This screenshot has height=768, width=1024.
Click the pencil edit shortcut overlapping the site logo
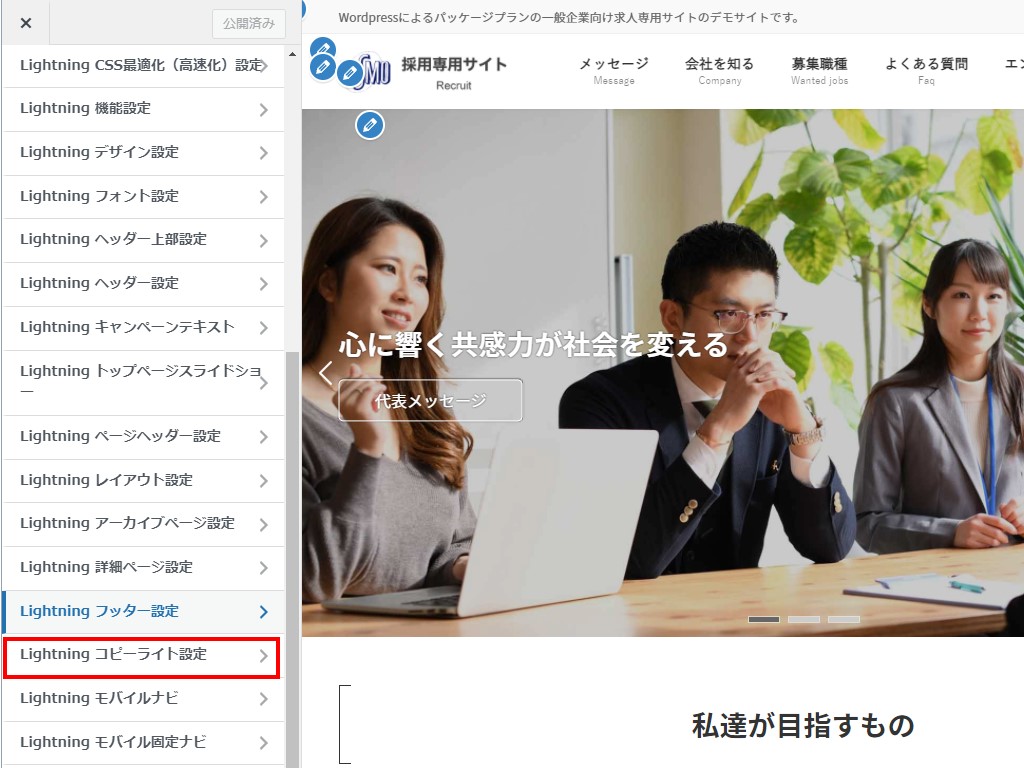349,73
